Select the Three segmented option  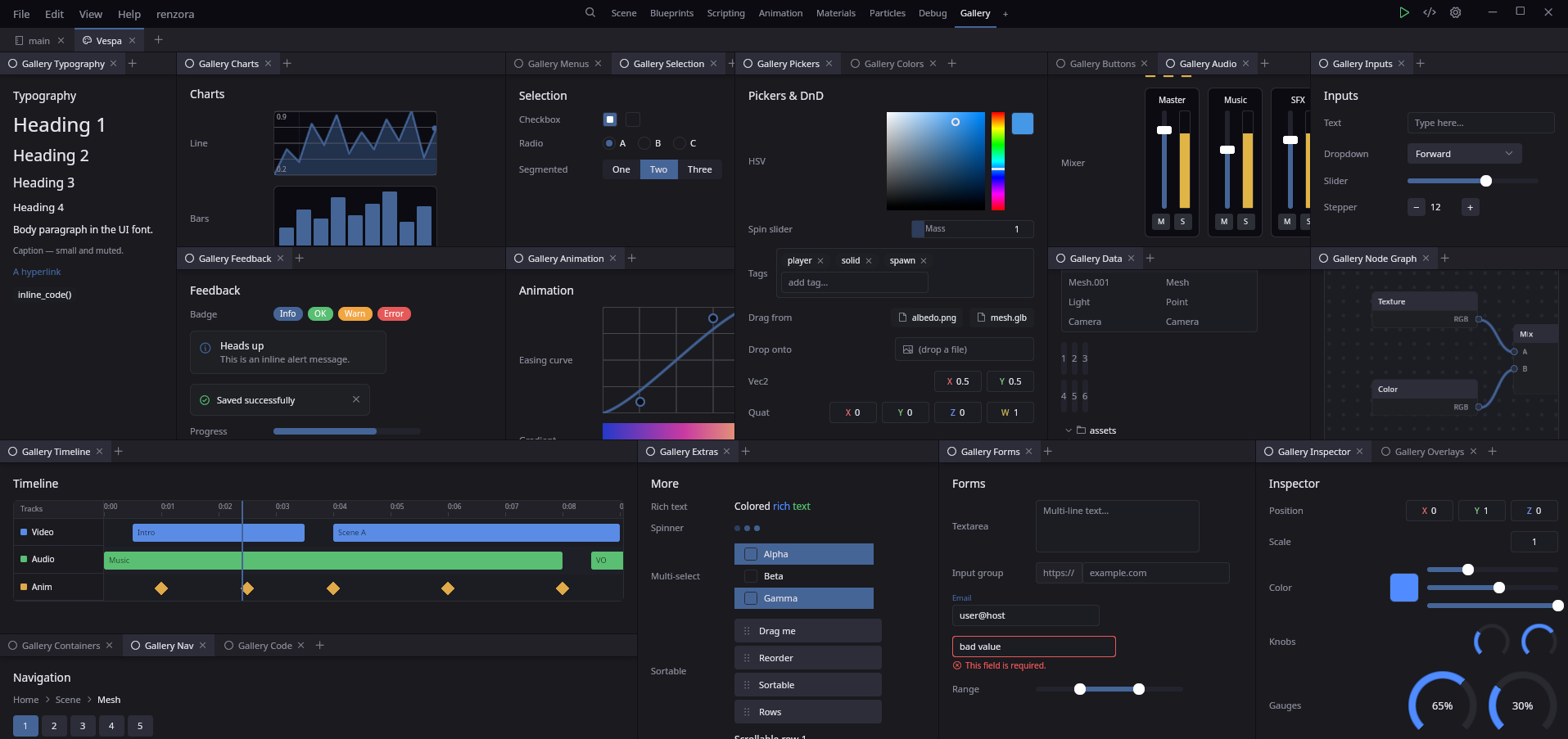pyautogui.click(x=699, y=169)
